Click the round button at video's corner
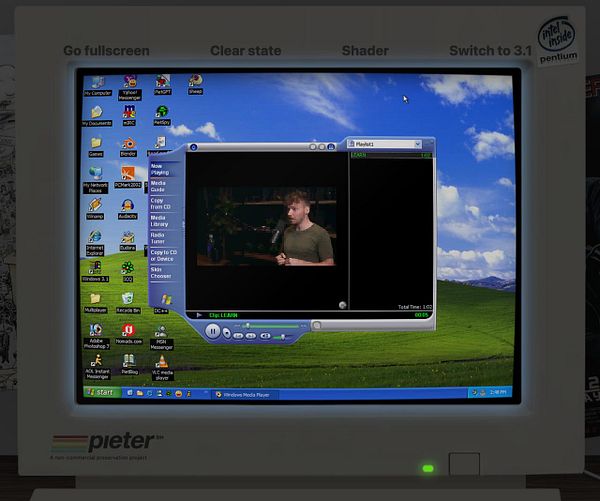Screen dimensions: 600x501 click(342, 305)
